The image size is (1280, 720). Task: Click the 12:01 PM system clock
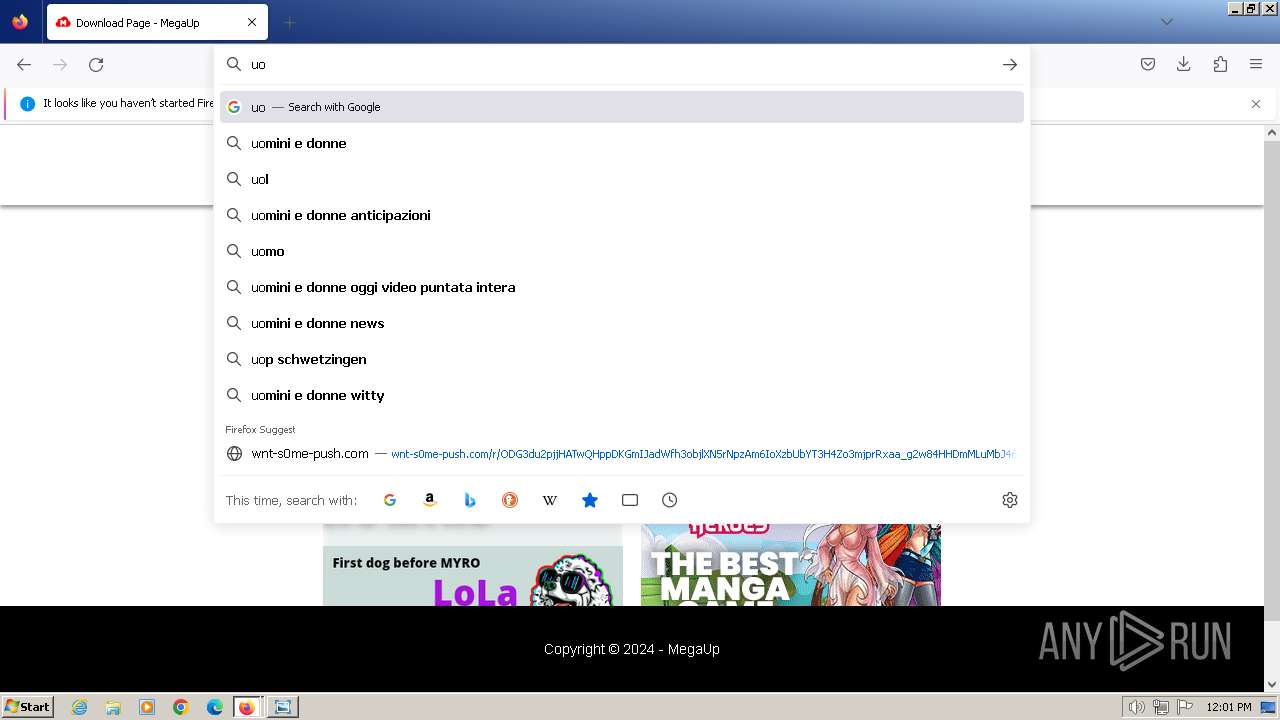coord(1229,707)
